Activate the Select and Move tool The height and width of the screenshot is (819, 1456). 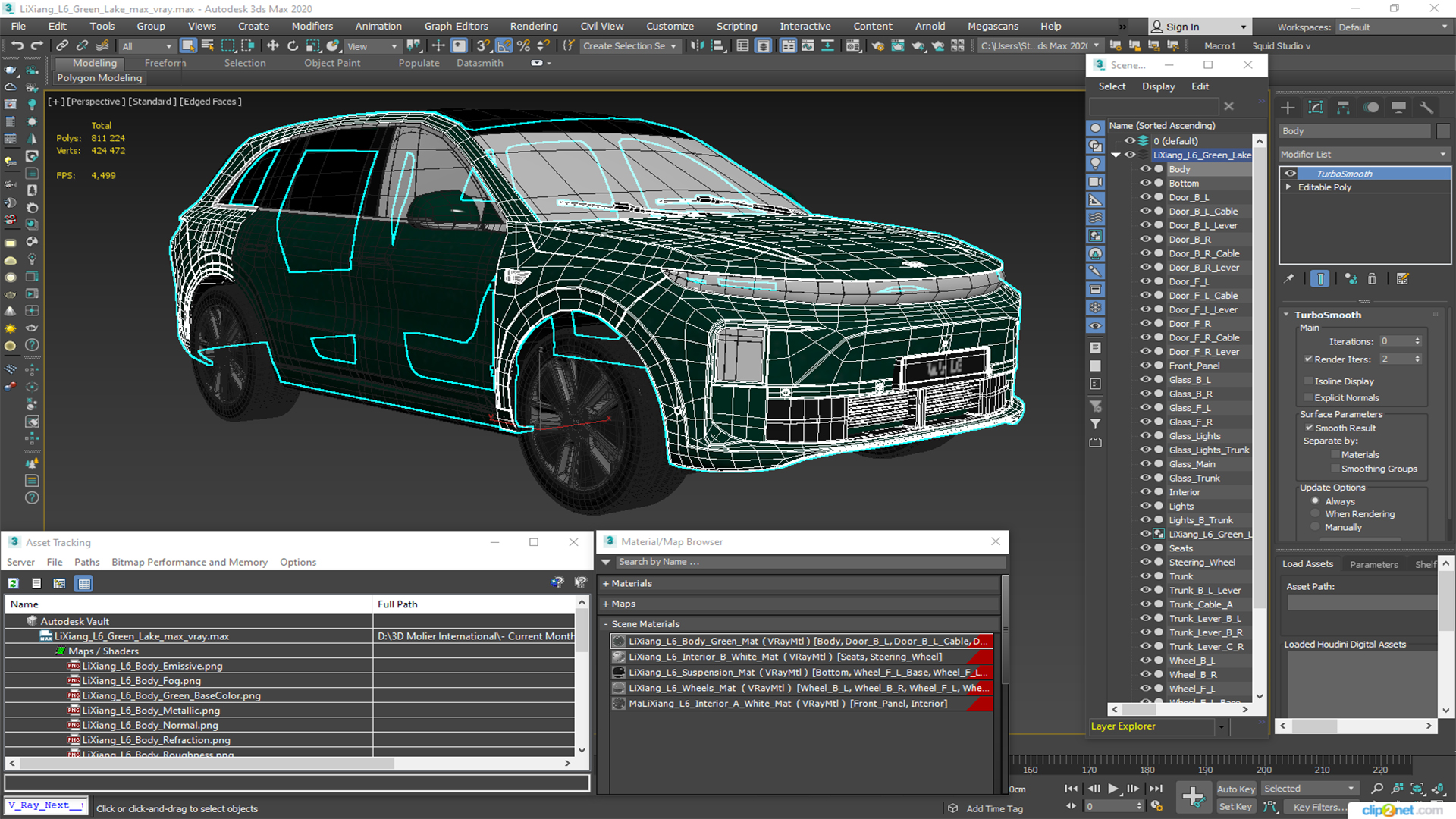pyautogui.click(x=273, y=46)
